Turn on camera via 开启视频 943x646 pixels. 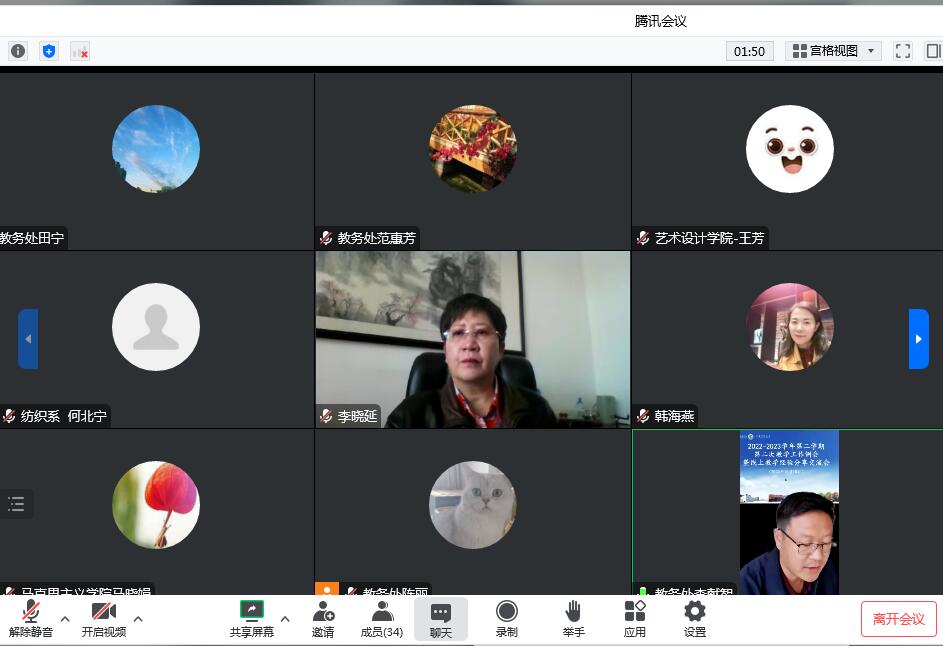tap(104, 619)
